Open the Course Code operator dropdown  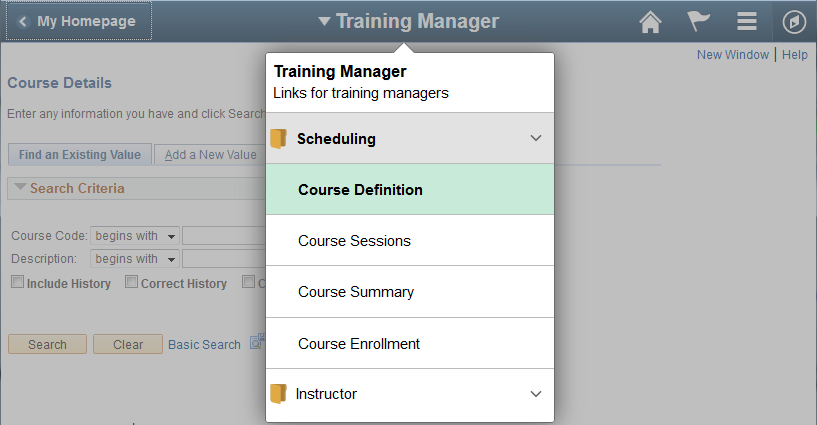pos(135,236)
